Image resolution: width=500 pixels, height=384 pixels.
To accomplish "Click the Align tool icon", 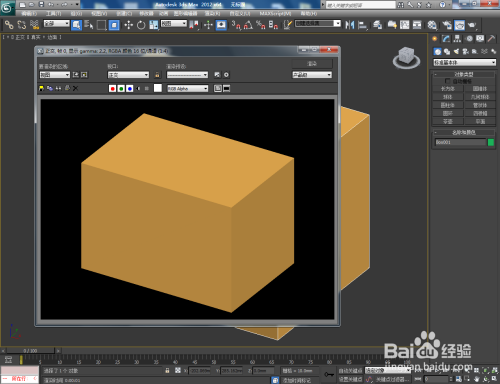I will (362, 25).
